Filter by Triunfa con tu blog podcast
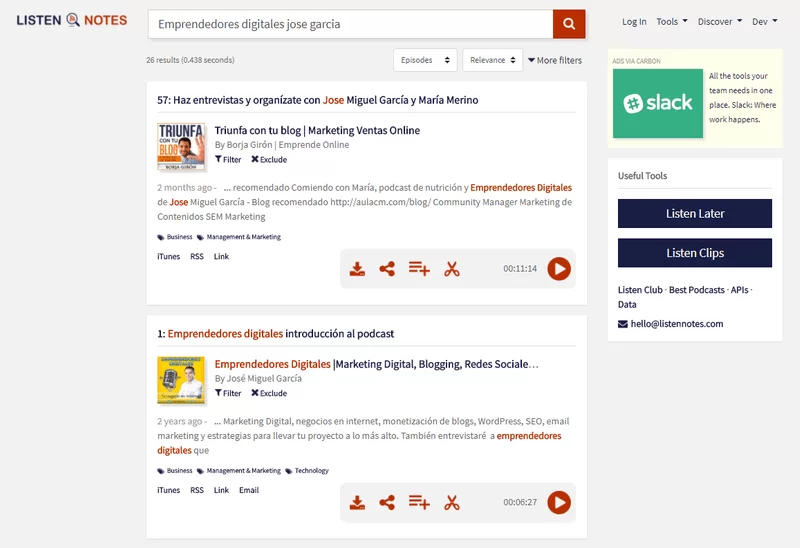800x548 pixels. [x=228, y=159]
